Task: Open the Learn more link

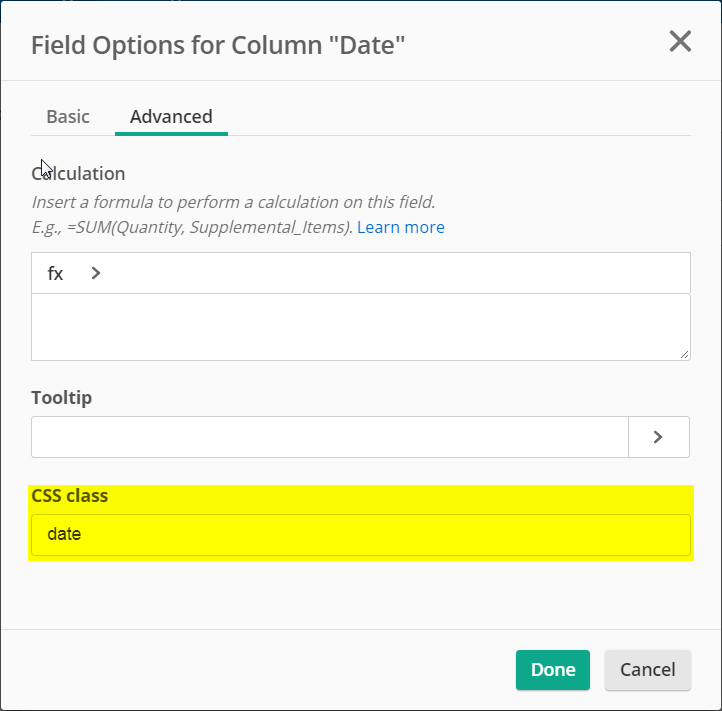Action: [401, 227]
